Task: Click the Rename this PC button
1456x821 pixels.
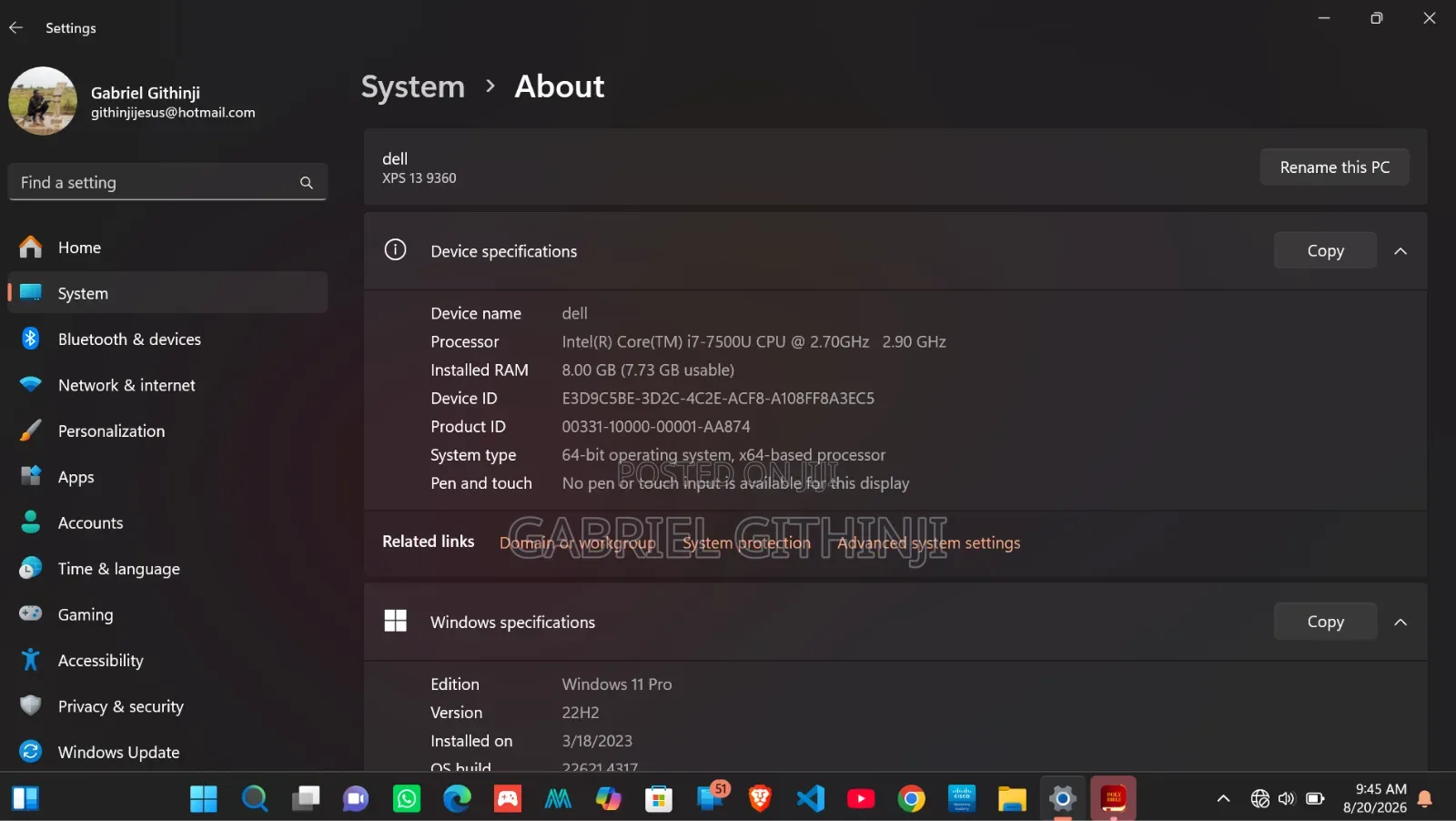Action: (x=1334, y=167)
